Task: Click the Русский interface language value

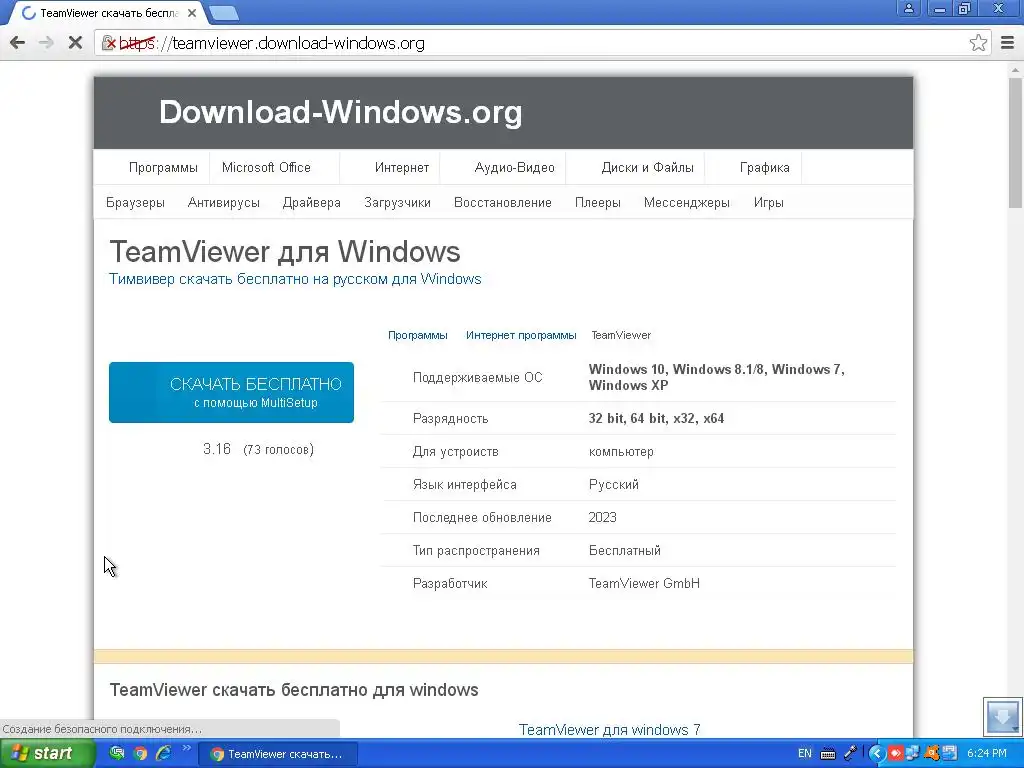Action: pos(614,485)
